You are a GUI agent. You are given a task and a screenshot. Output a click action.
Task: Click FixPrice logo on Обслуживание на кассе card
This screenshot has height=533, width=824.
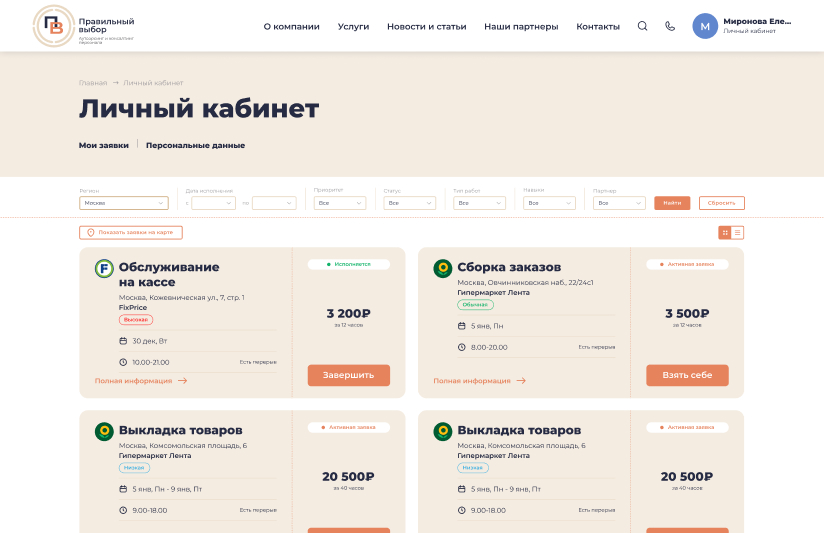[104, 268]
